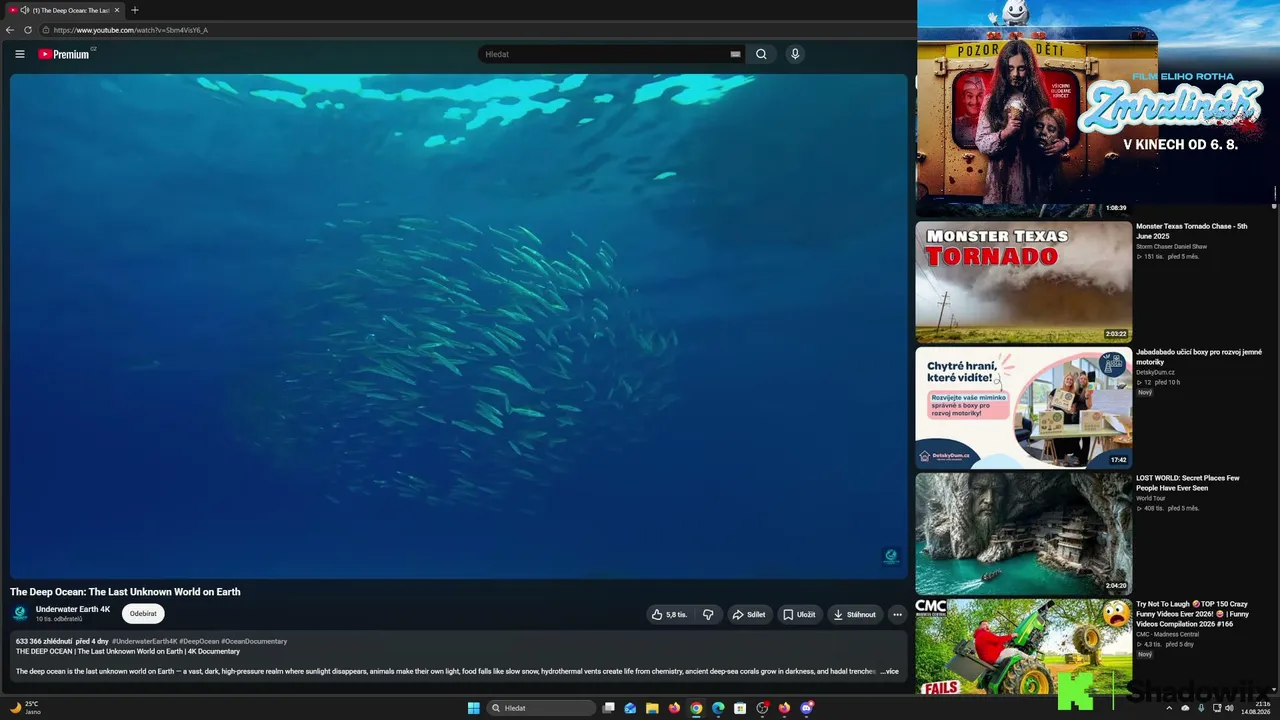
Task: Open Monster Texas Tornado Chase video title
Action: tap(1191, 231)
